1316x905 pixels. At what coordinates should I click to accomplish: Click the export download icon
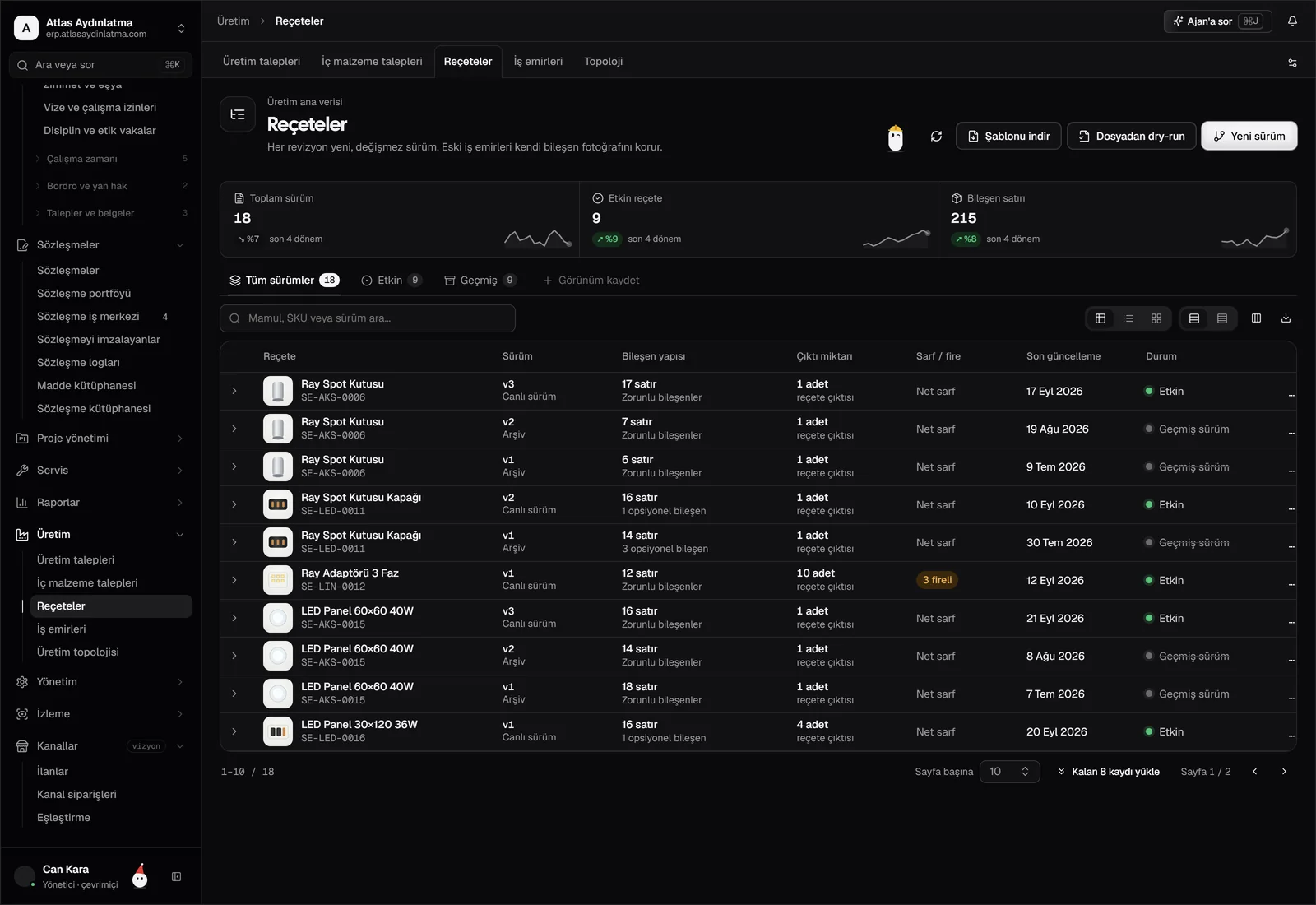pos(1286,318)
